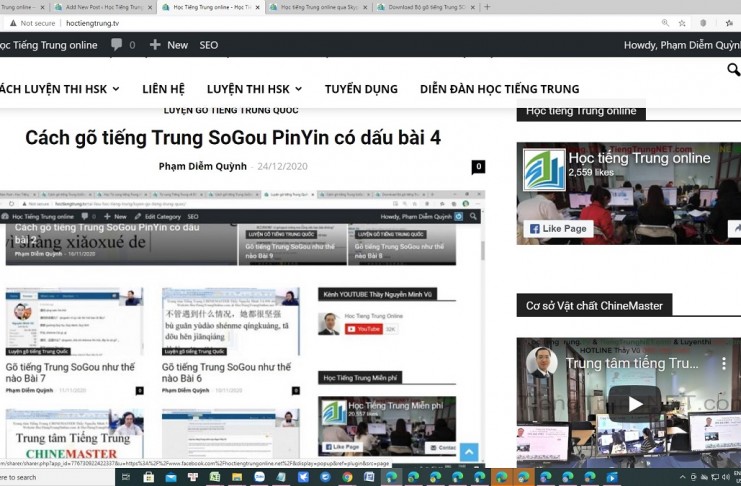Open Zoom app from taskbar
This screenshot has height=486, width=741.
click(259, 477)
